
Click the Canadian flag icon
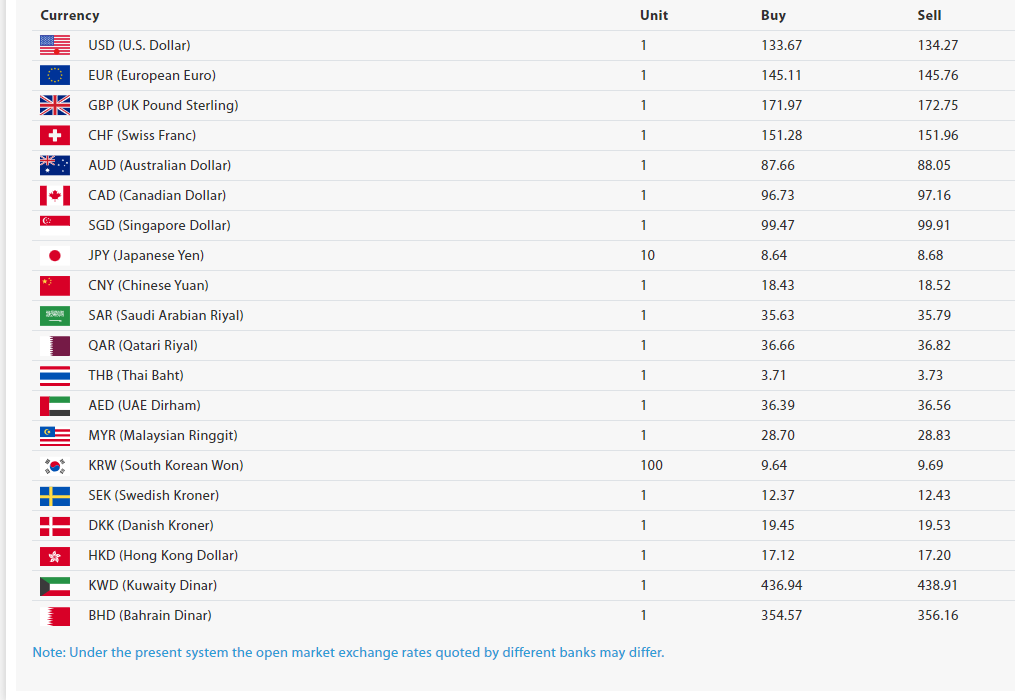point(55,195)
